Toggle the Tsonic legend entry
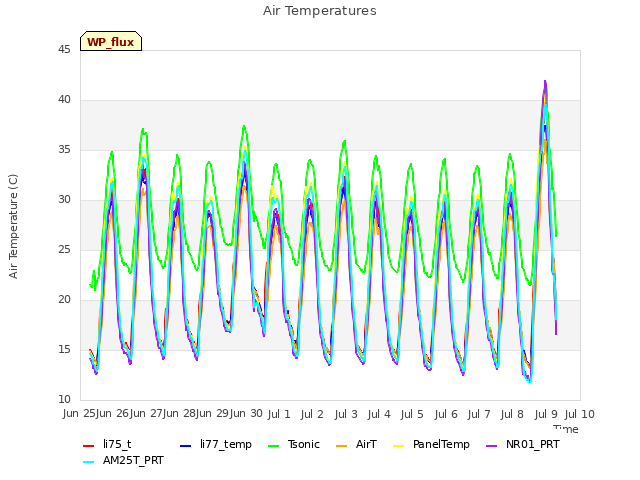This screenshot has width=640, height=480. 294,444
